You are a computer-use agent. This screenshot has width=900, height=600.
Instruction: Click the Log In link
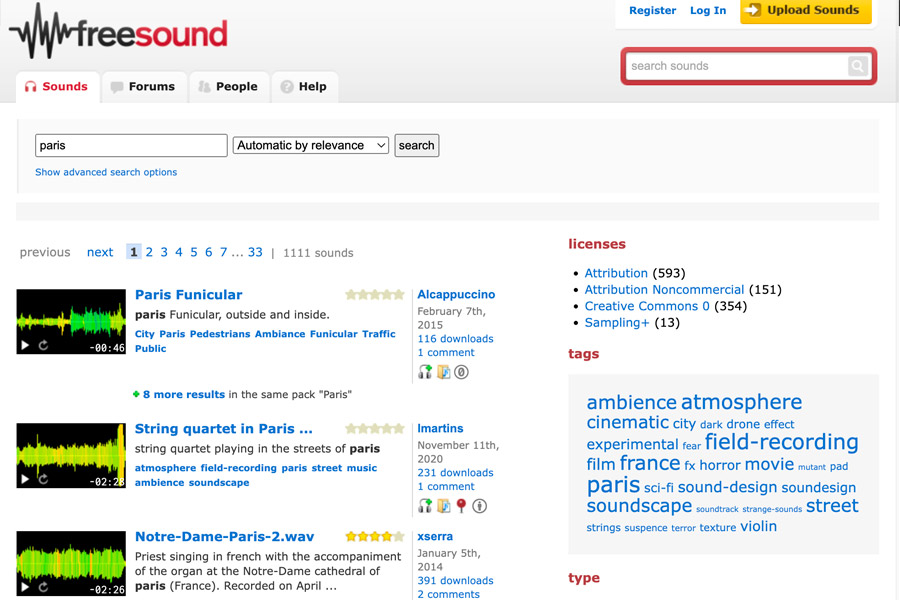pyautogui.click(x=708, y=10)
